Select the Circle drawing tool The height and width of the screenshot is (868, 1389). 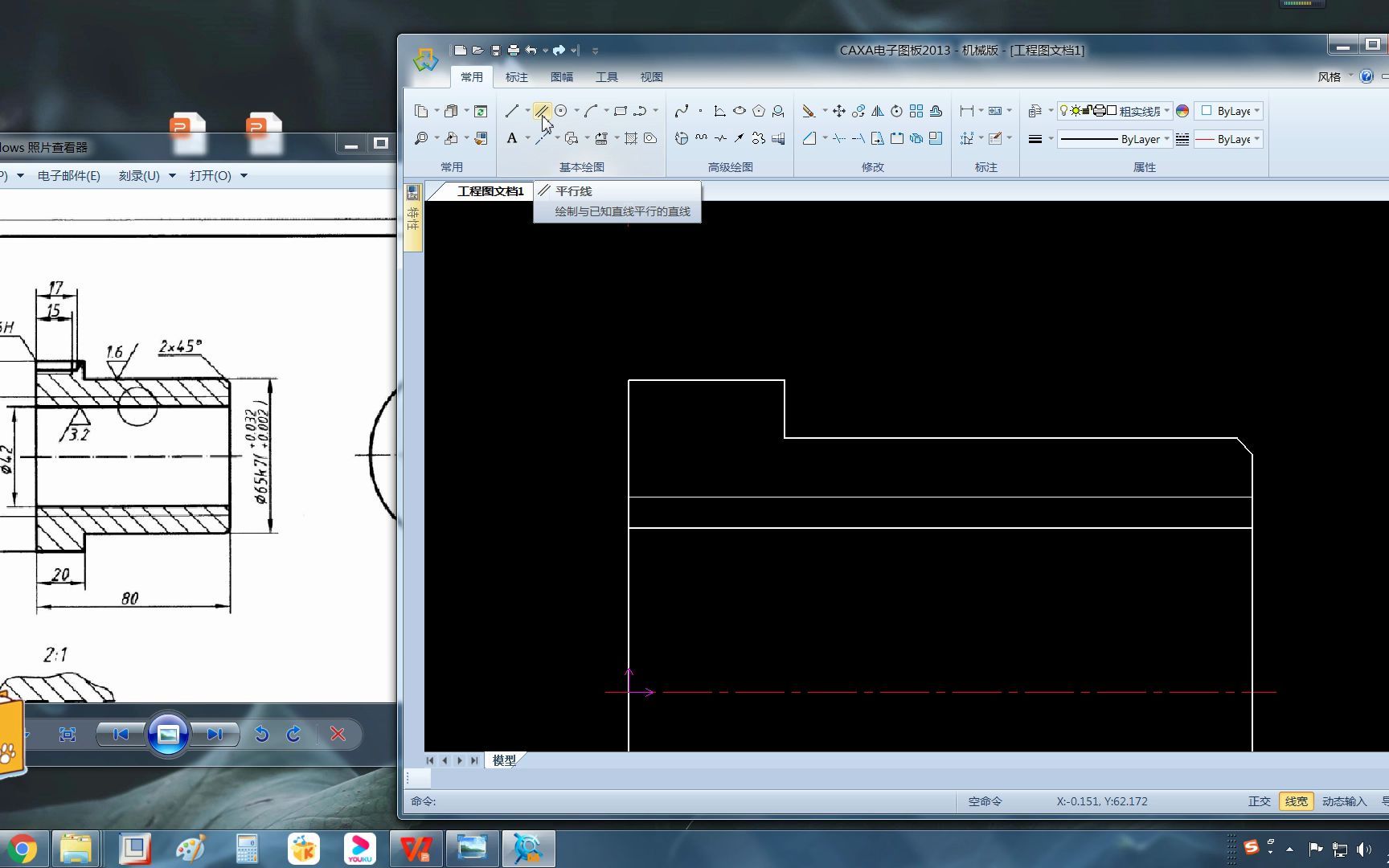561,111
